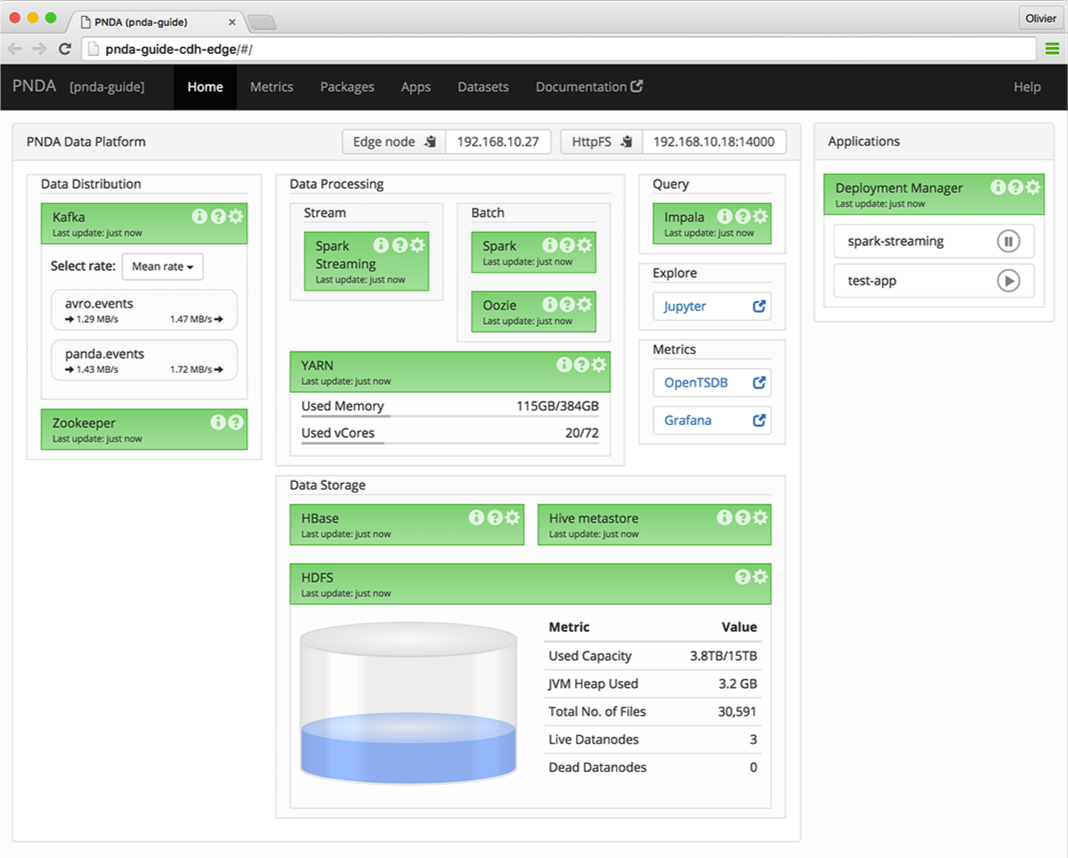
Task: Open the Impala help icon
Action: pos(743,217)
